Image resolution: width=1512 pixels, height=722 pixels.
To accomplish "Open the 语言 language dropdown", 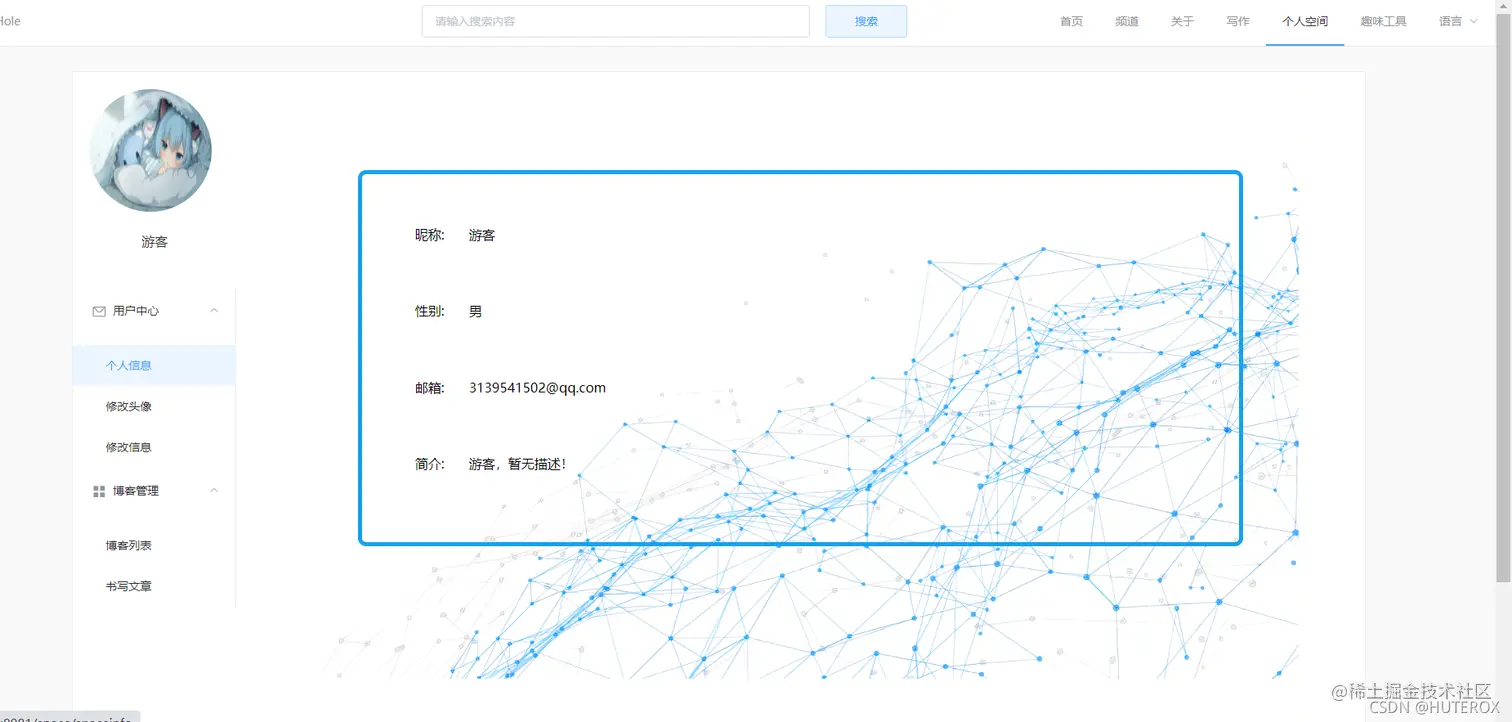I will click(x=1458, y=20).
